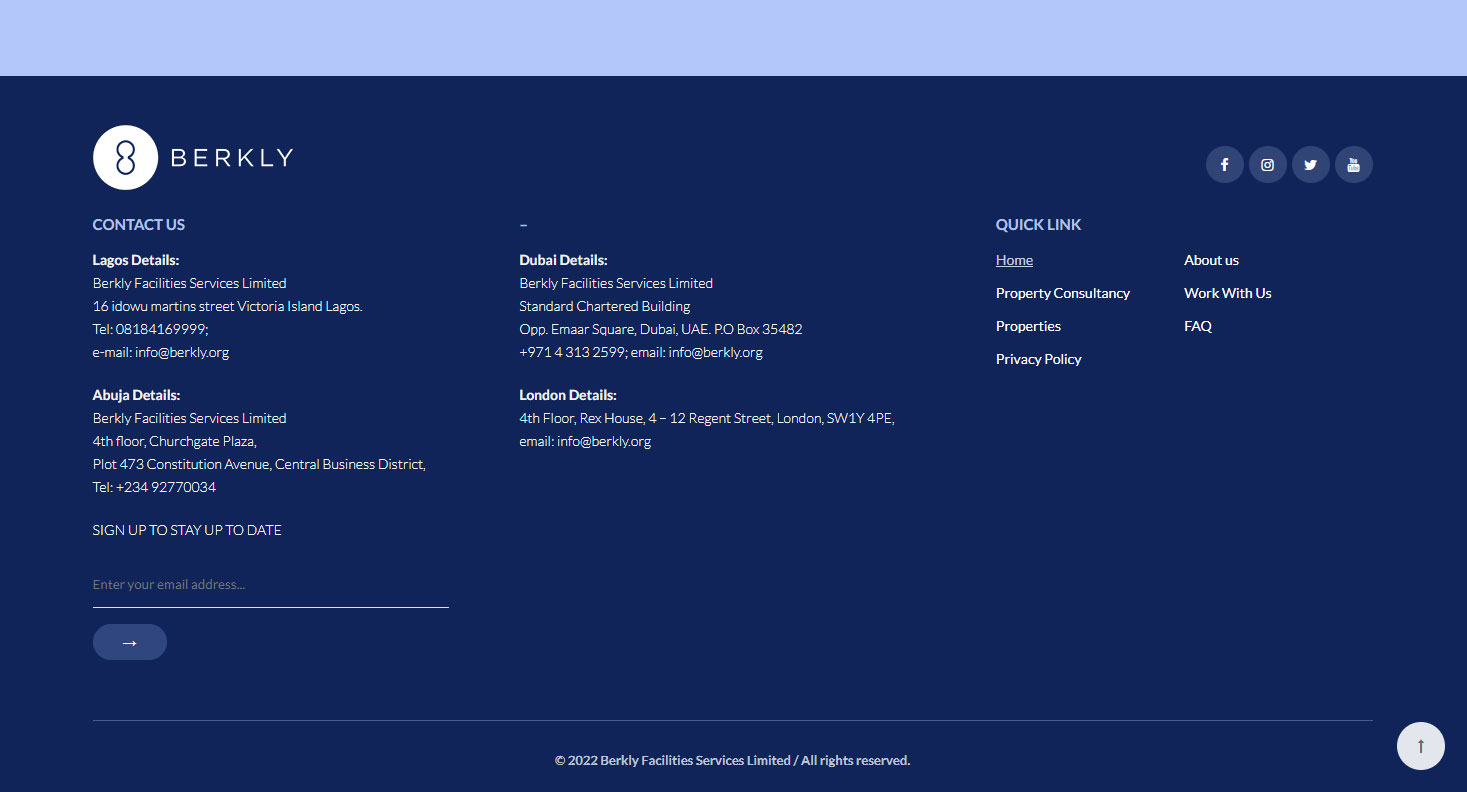The width and height of the screenshot is (1467, 792).
Task: Open the FAQ quick link
Action: click(x=1197, y=326)
